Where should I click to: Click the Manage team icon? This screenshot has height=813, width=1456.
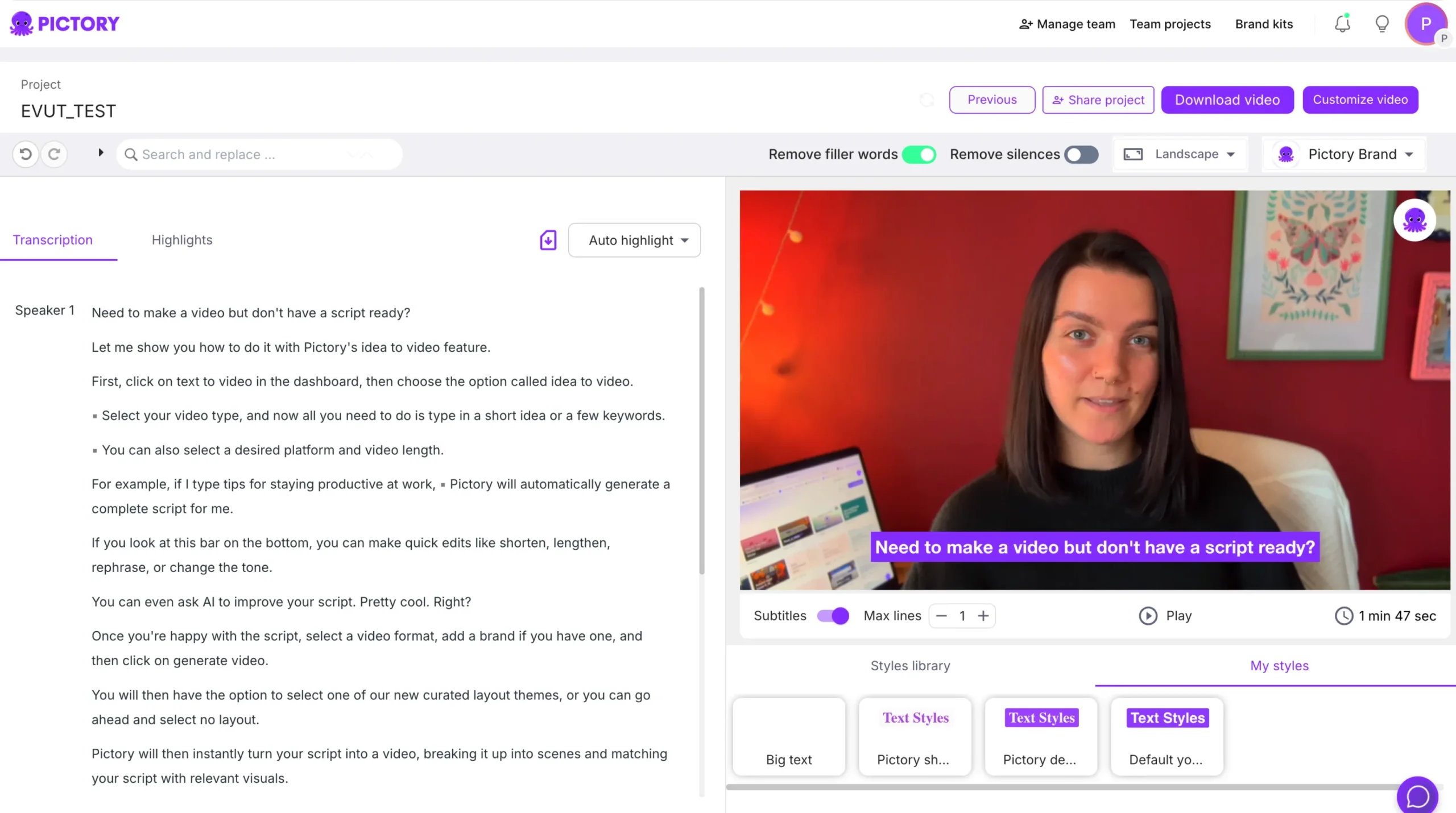coord(1025,24)
